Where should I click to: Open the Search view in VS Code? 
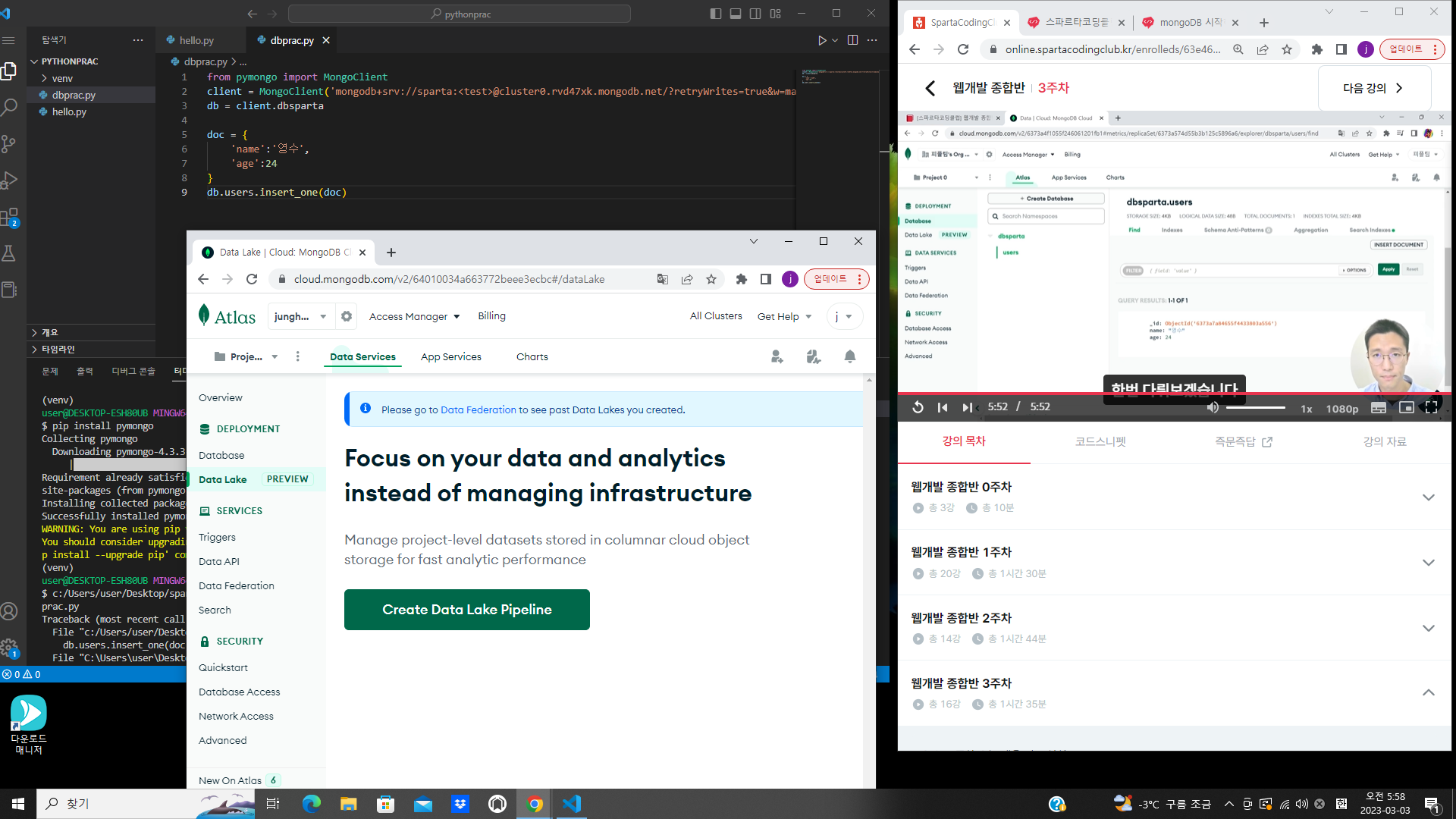(x=9, y=108)
